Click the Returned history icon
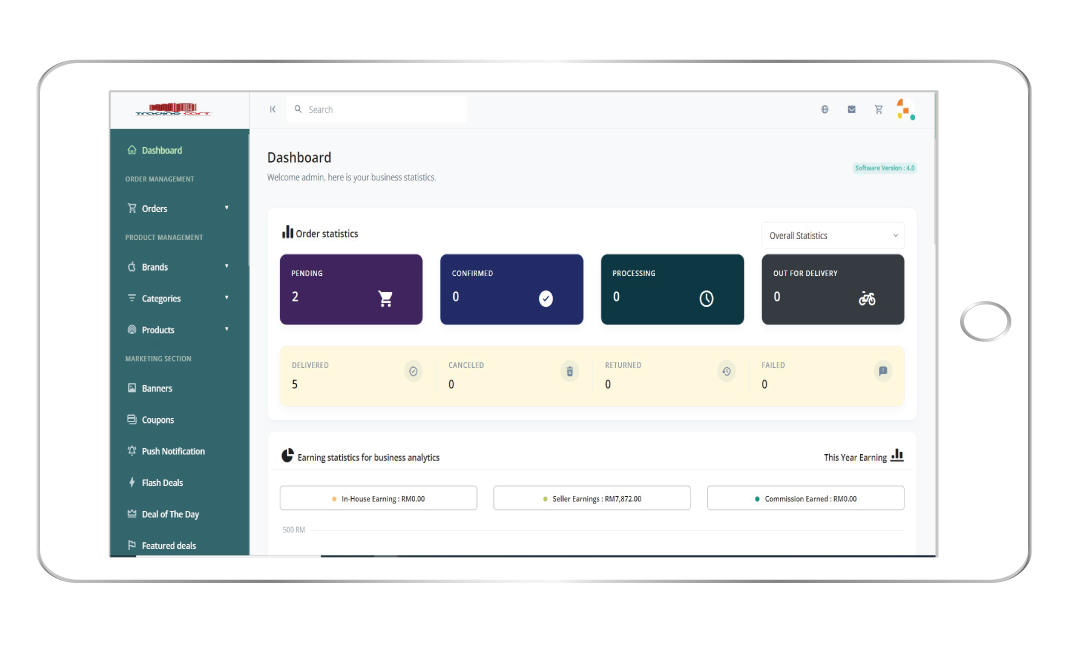 (726, 371)
